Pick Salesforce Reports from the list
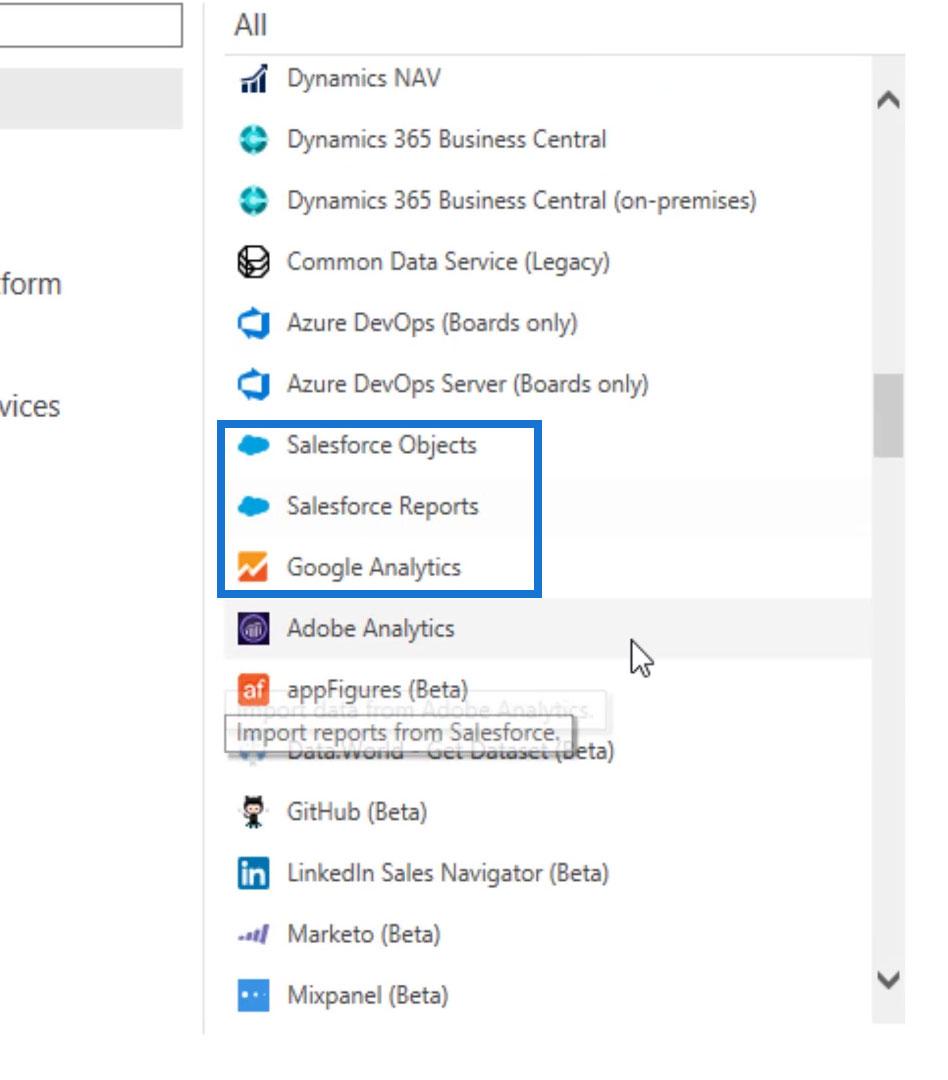This screenshot has height=1080, width=948. coord(383,507)
